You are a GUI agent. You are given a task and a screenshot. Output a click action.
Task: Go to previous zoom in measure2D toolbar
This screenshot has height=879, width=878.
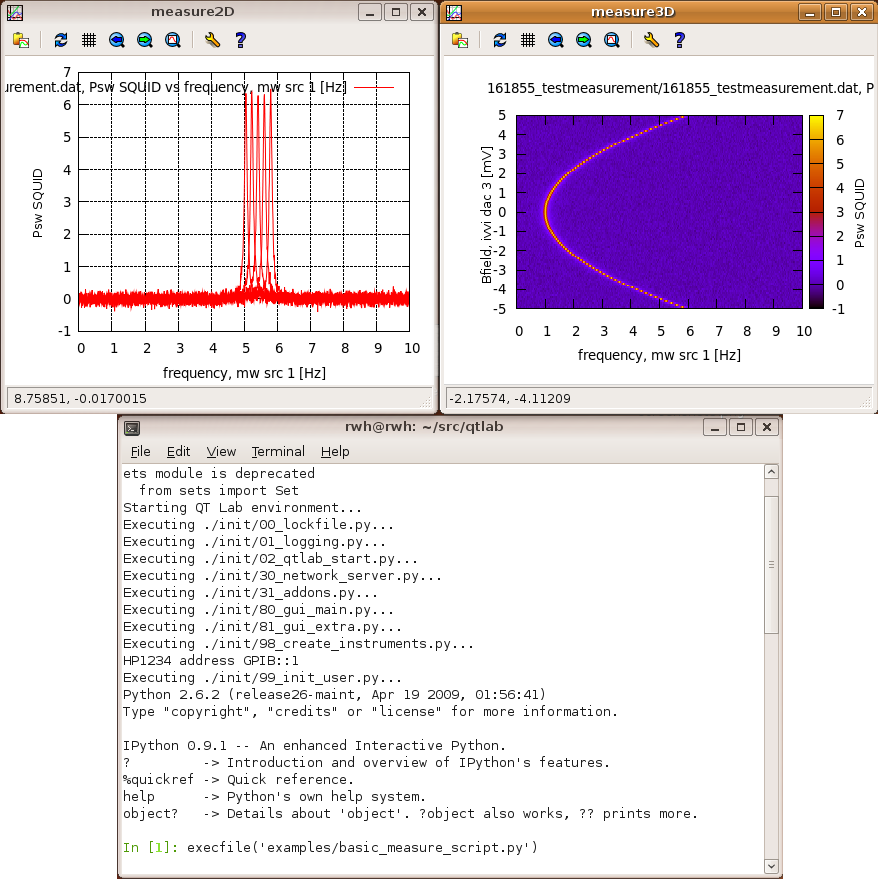(x=117, y=40)
